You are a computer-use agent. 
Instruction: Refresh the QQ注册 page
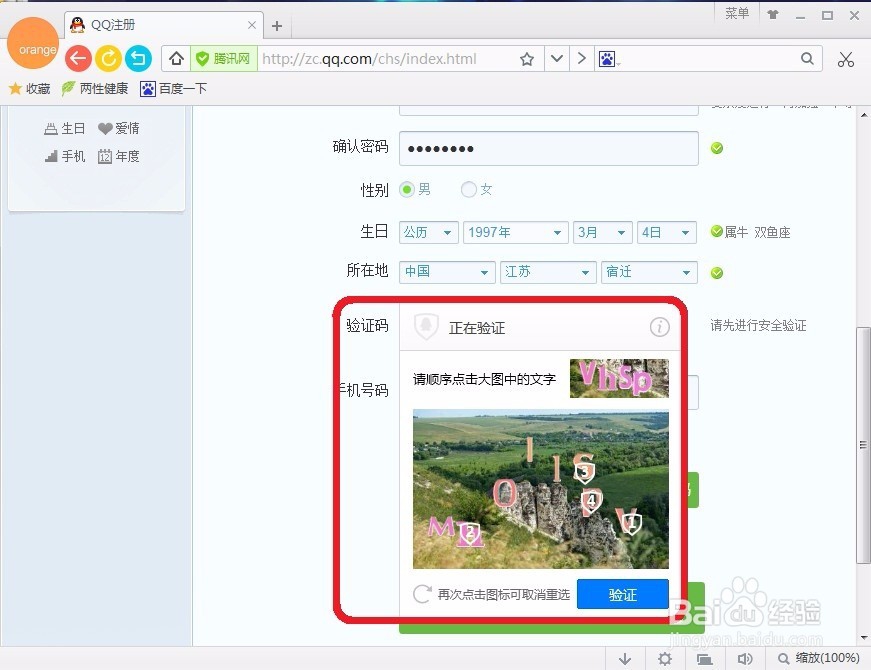pos(108,59)
